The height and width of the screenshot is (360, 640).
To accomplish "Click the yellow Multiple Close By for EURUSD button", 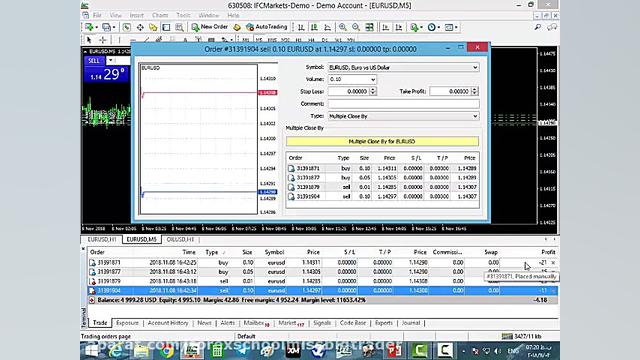I will pos(382,141).
